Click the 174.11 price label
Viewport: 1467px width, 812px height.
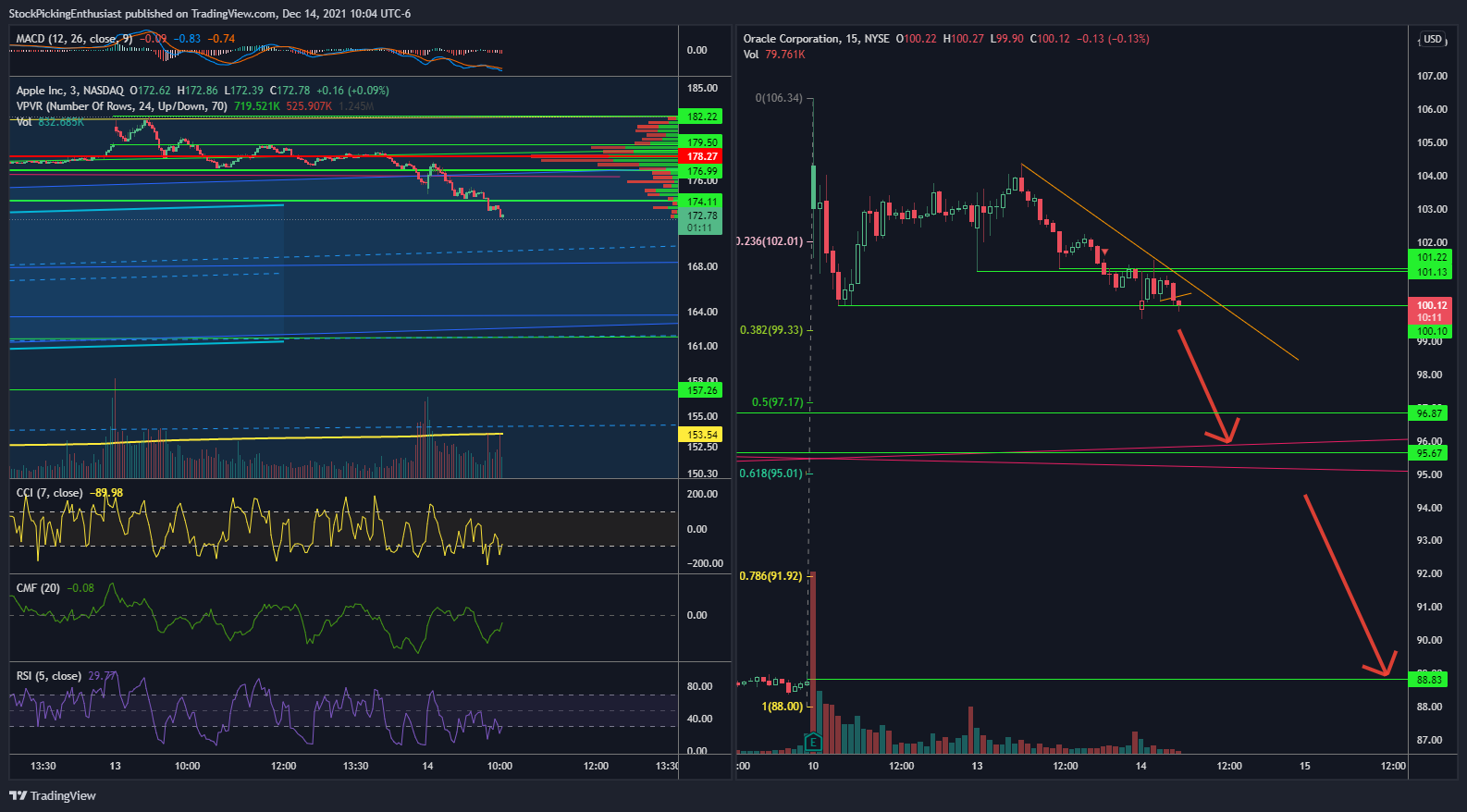coord(702,202)
